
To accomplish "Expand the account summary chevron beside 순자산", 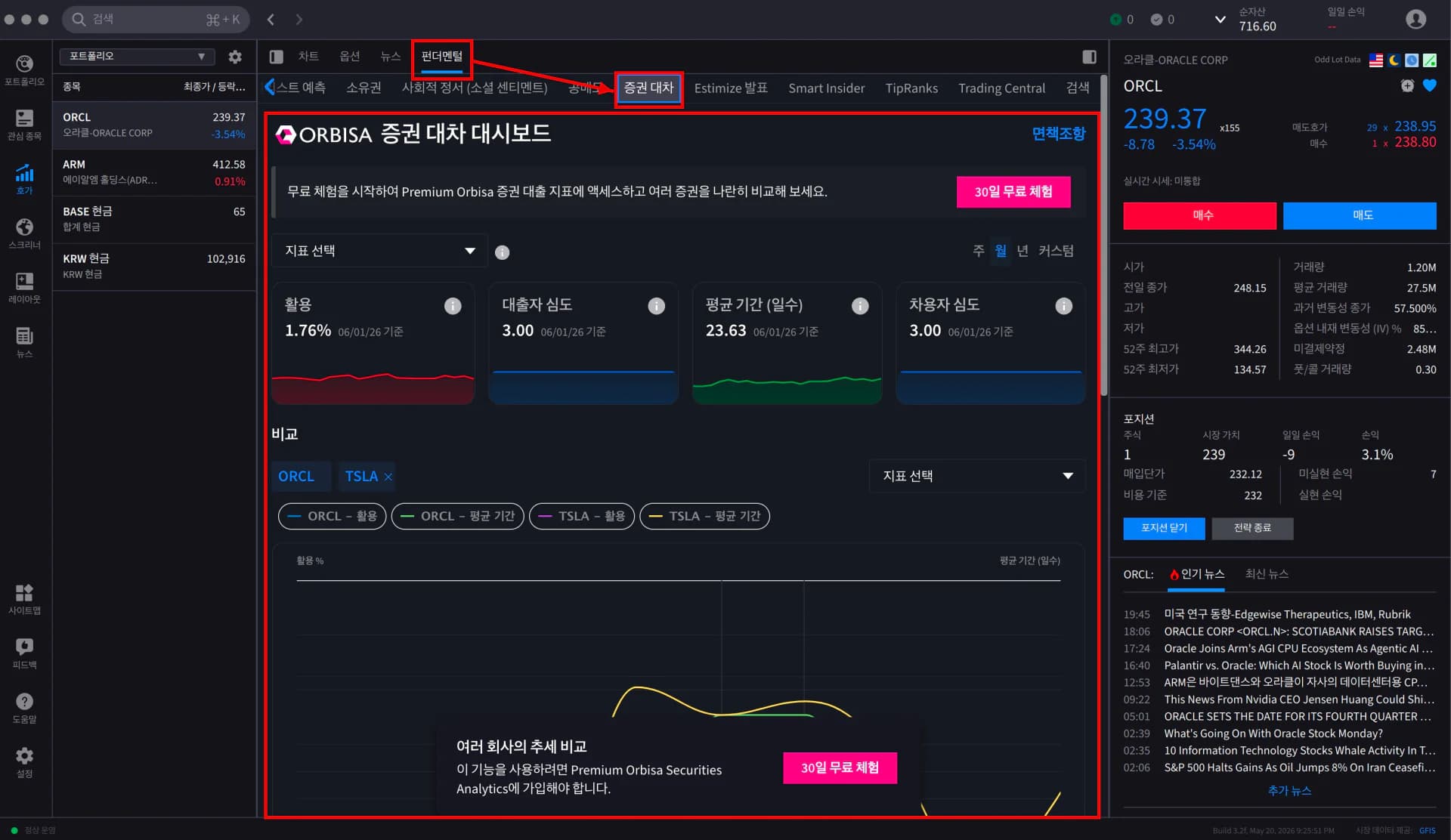I will 1220,20.
